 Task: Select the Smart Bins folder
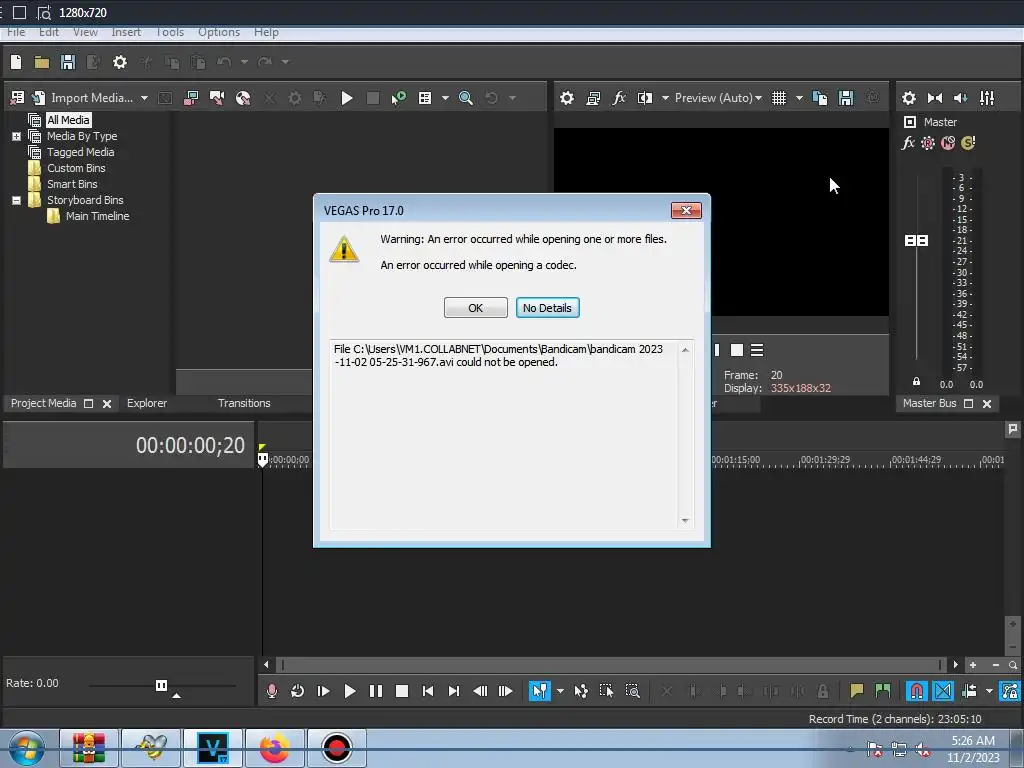point(72,184)
